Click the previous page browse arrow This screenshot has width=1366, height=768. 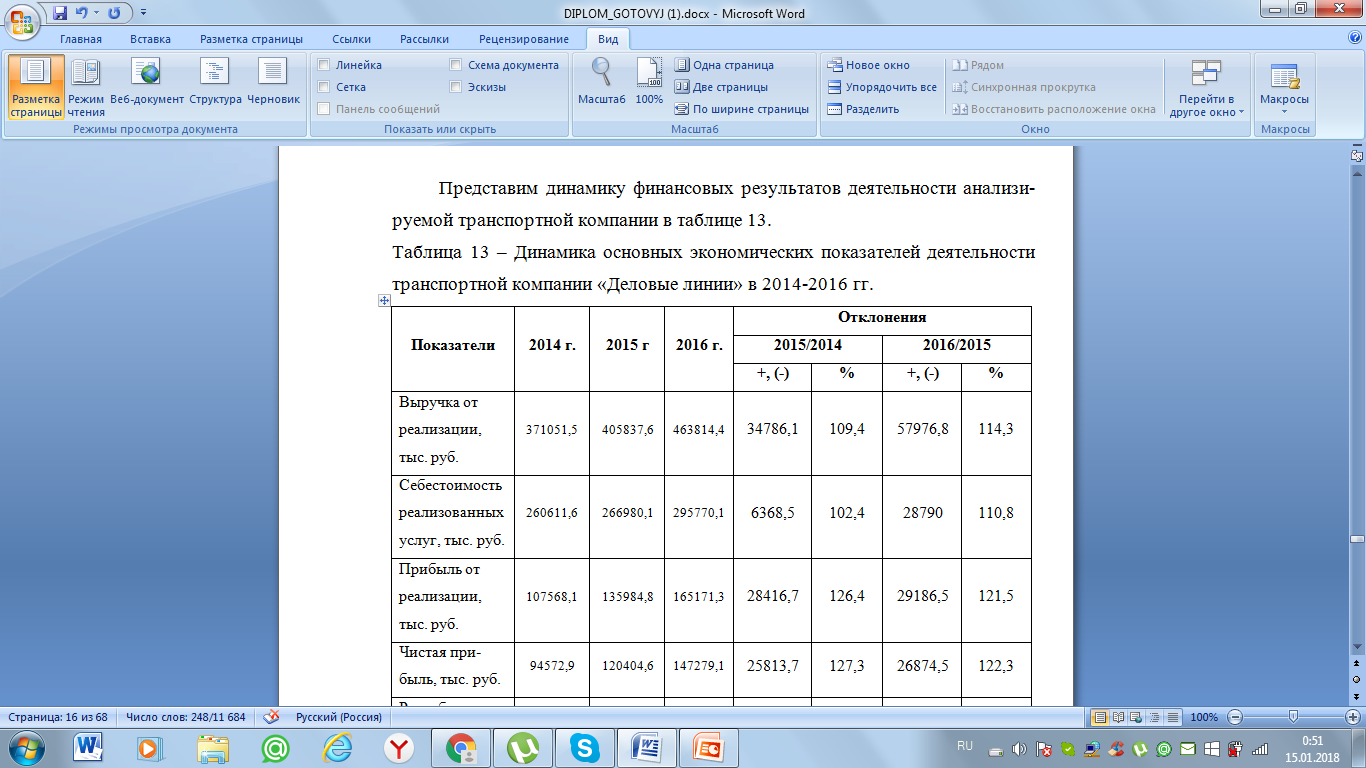click(x=1357, y=663)
